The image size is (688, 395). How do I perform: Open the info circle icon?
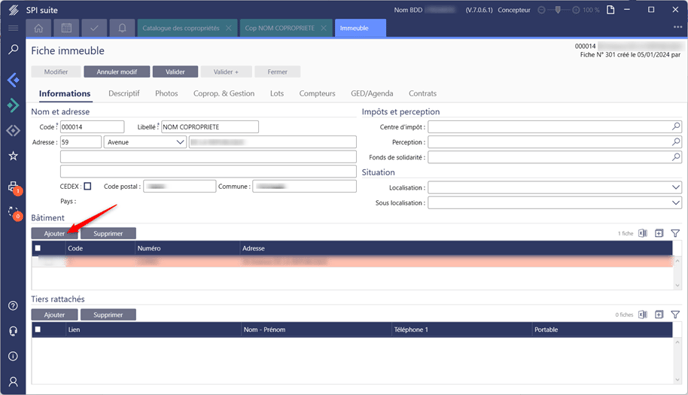pos(13,356)
